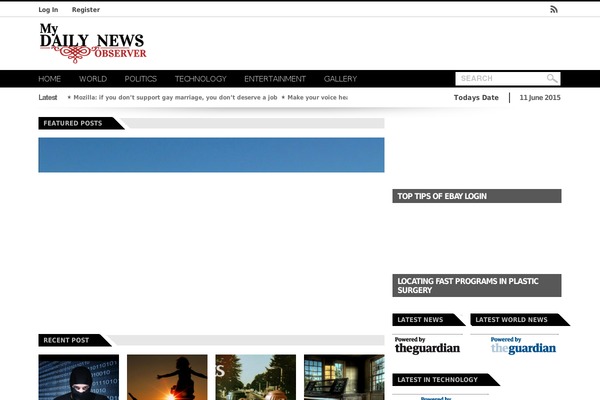
Task: Click the black Guardian logo under Latest News
Action: (x=427, y=345)
